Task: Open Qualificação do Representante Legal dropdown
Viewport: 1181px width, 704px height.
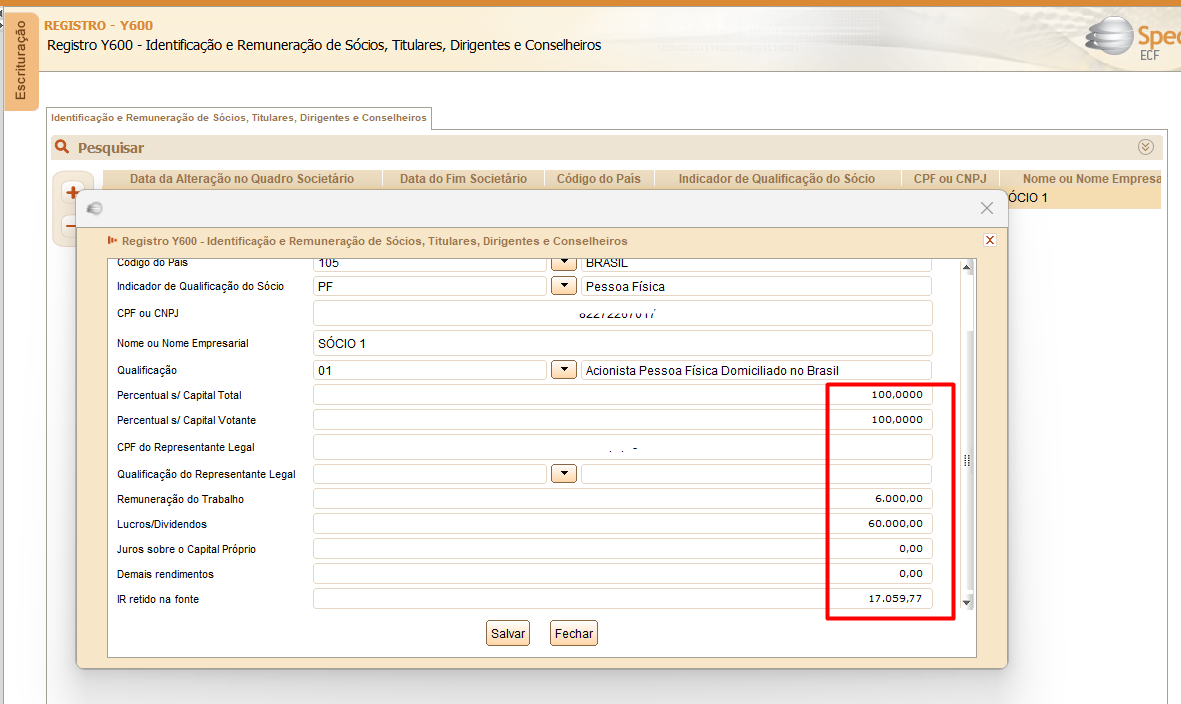Action: 563,474
